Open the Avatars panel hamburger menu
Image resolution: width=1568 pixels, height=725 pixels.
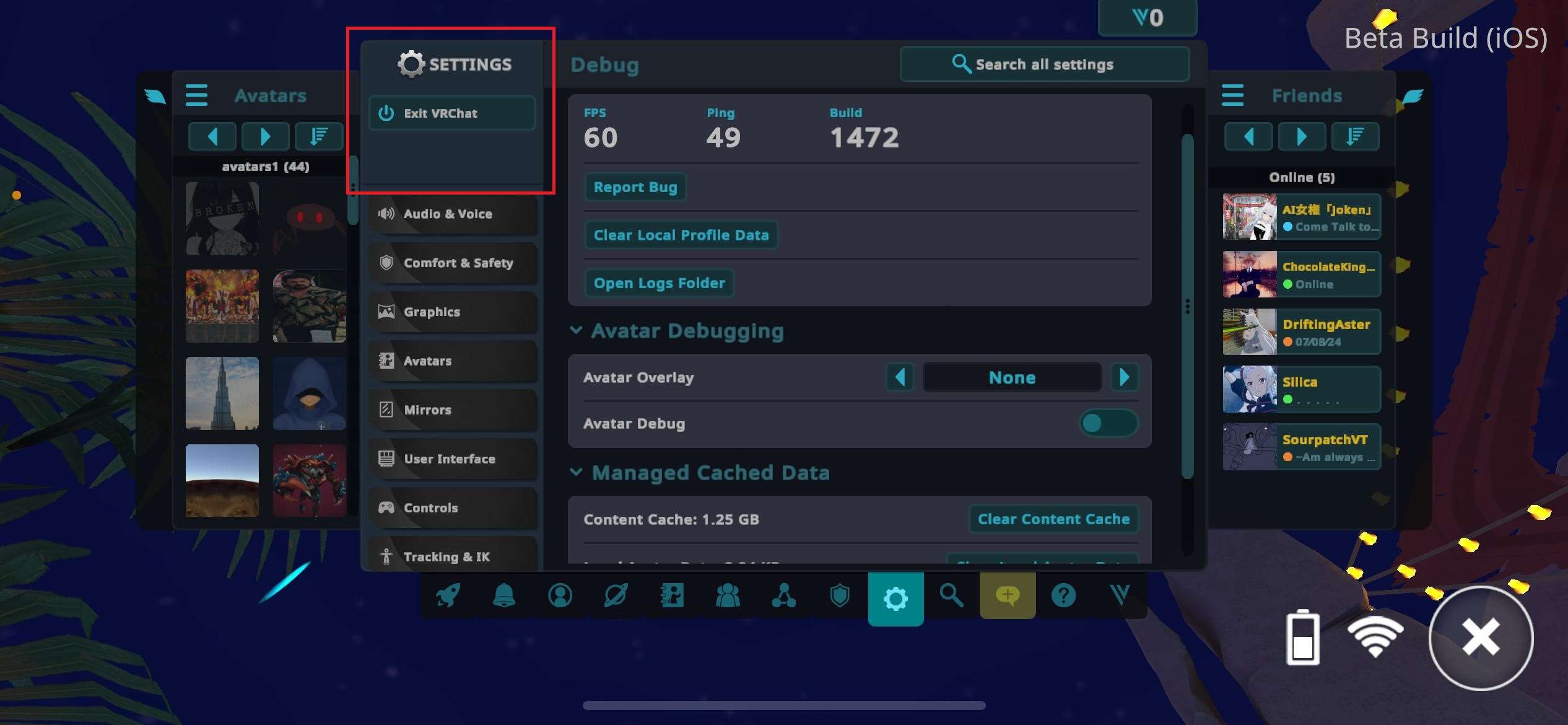196,95
